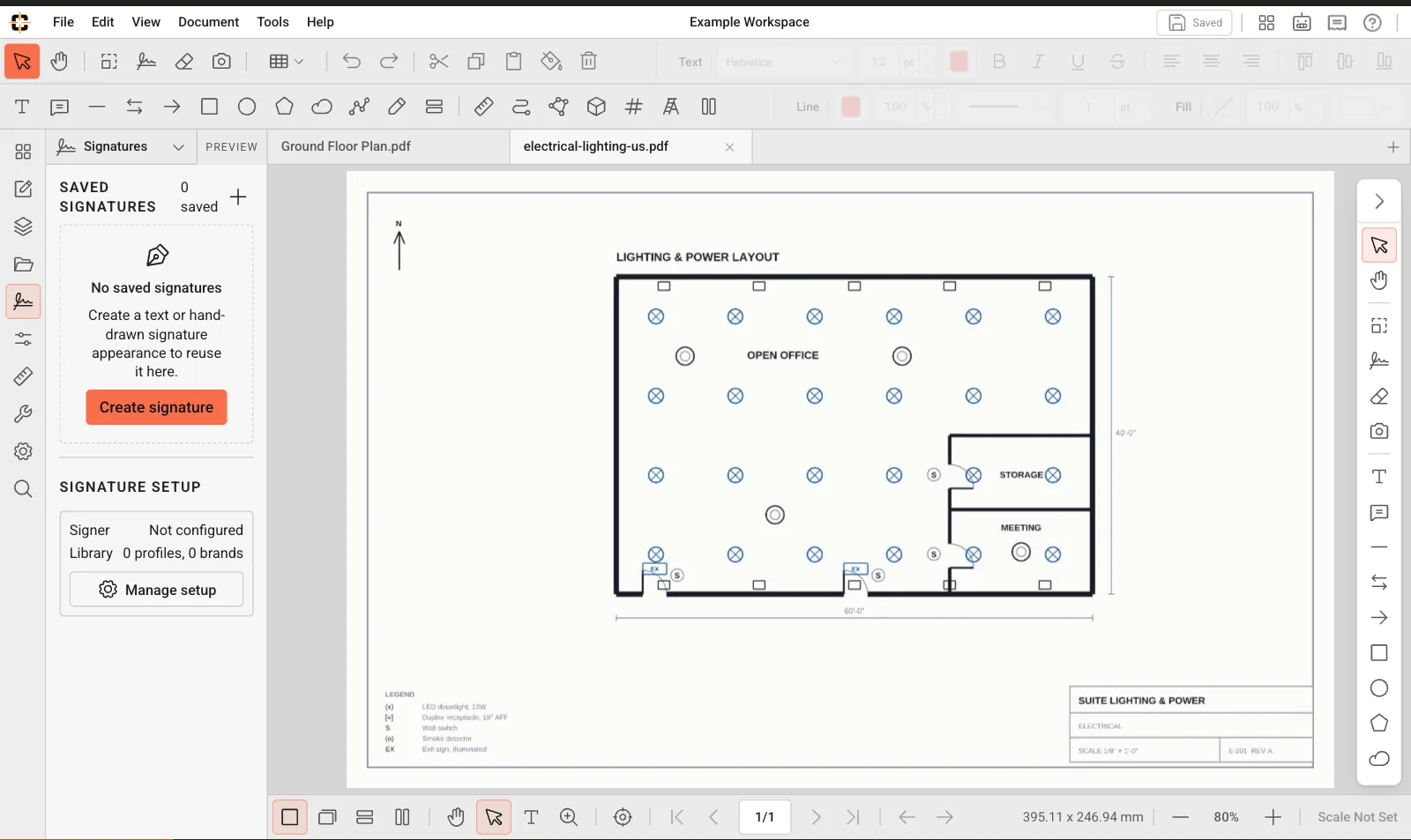The height and width of the screenshot is (840, 1411).
Task: Click the Saved status button
Action: click(1194, 23)
